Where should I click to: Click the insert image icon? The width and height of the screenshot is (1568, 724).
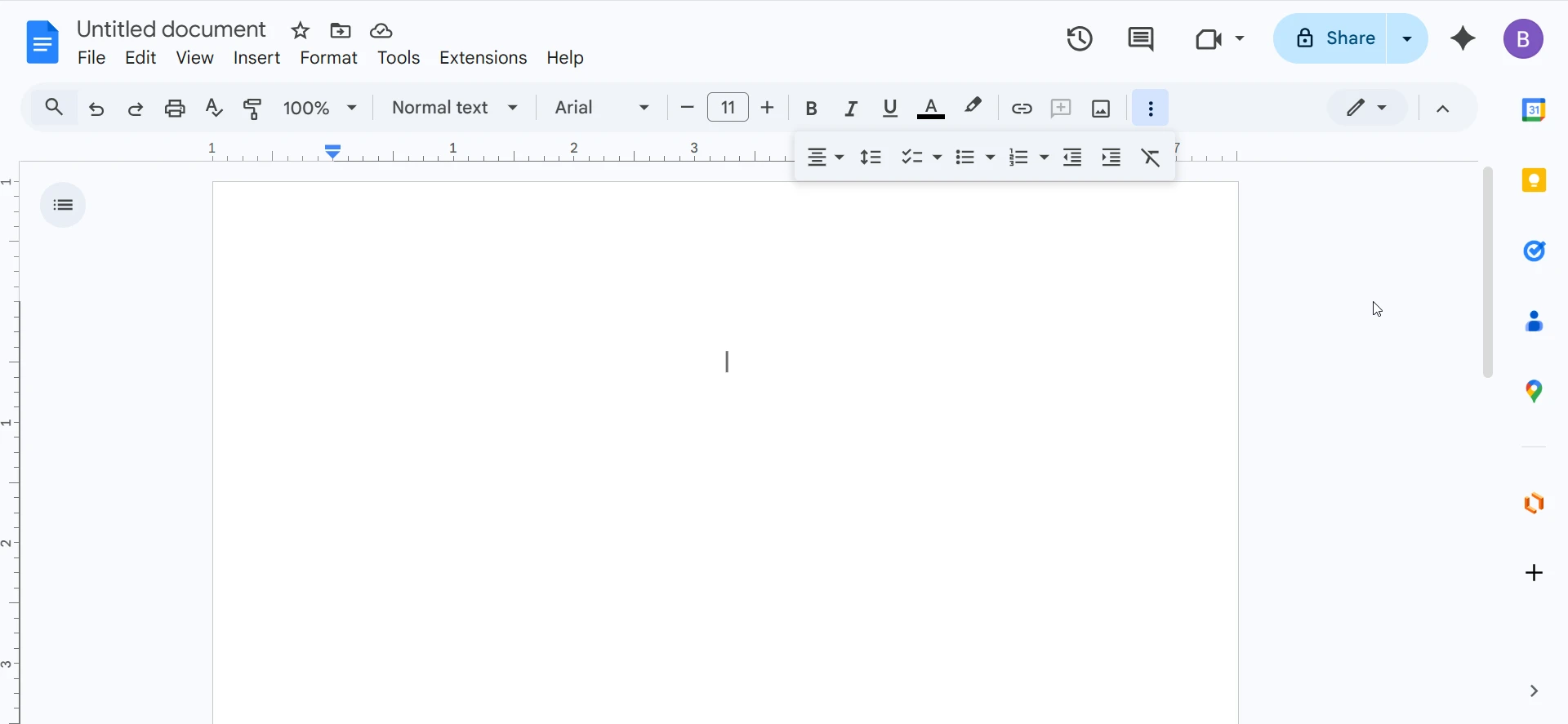1101,108
